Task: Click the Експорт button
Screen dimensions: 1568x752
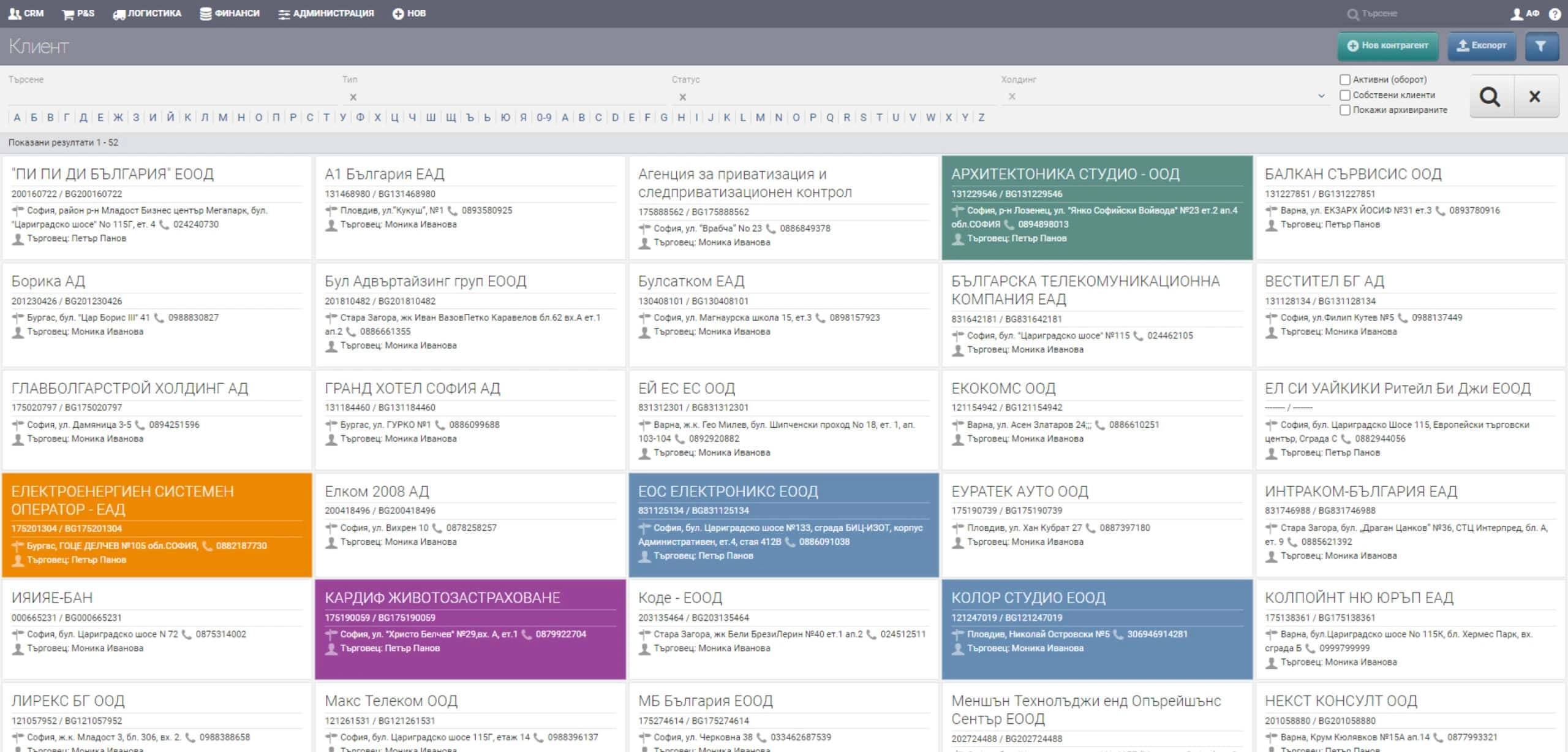Action: 1482,45
